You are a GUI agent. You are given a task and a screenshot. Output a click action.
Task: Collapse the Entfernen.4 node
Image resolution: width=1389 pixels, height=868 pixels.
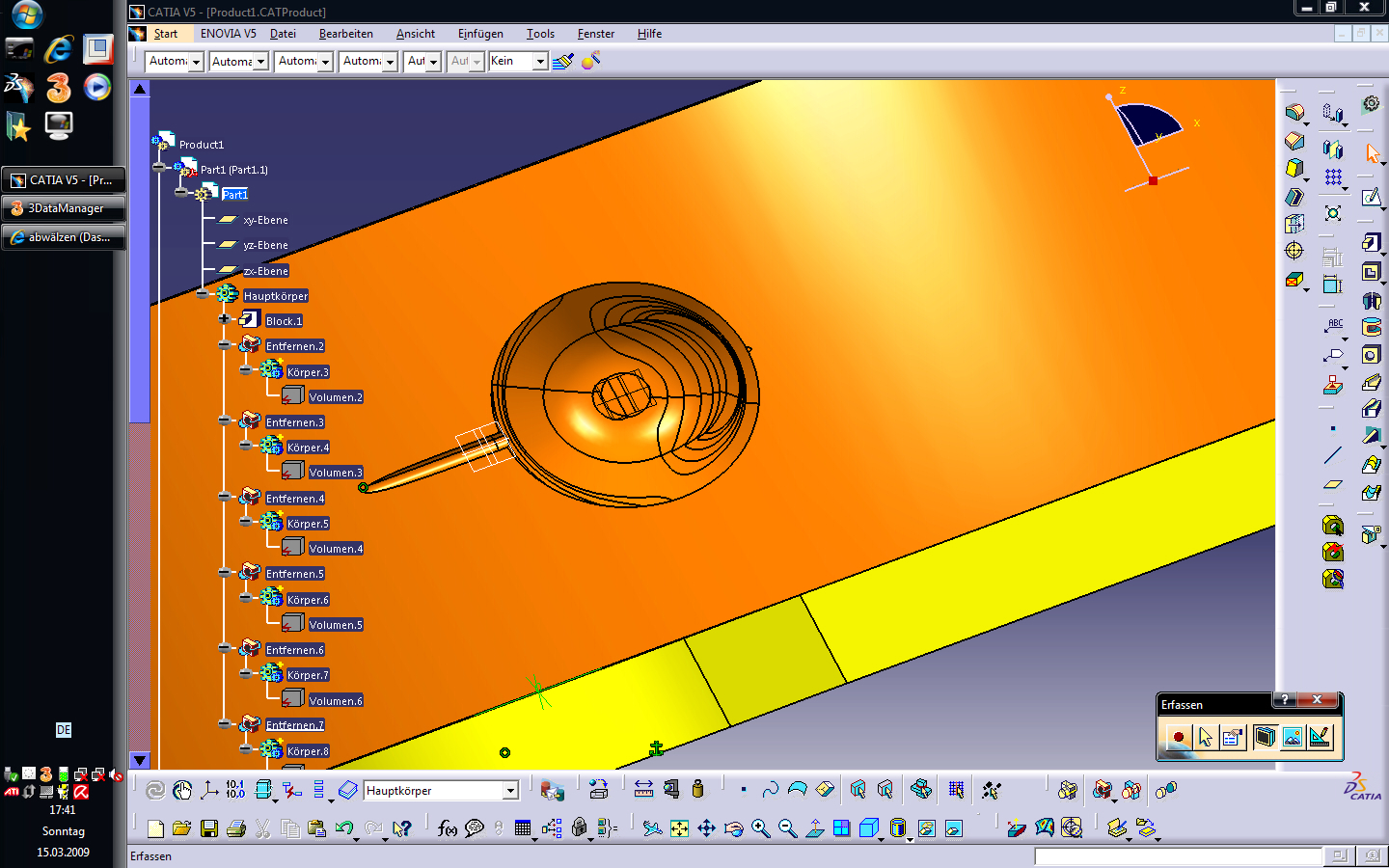224,497
